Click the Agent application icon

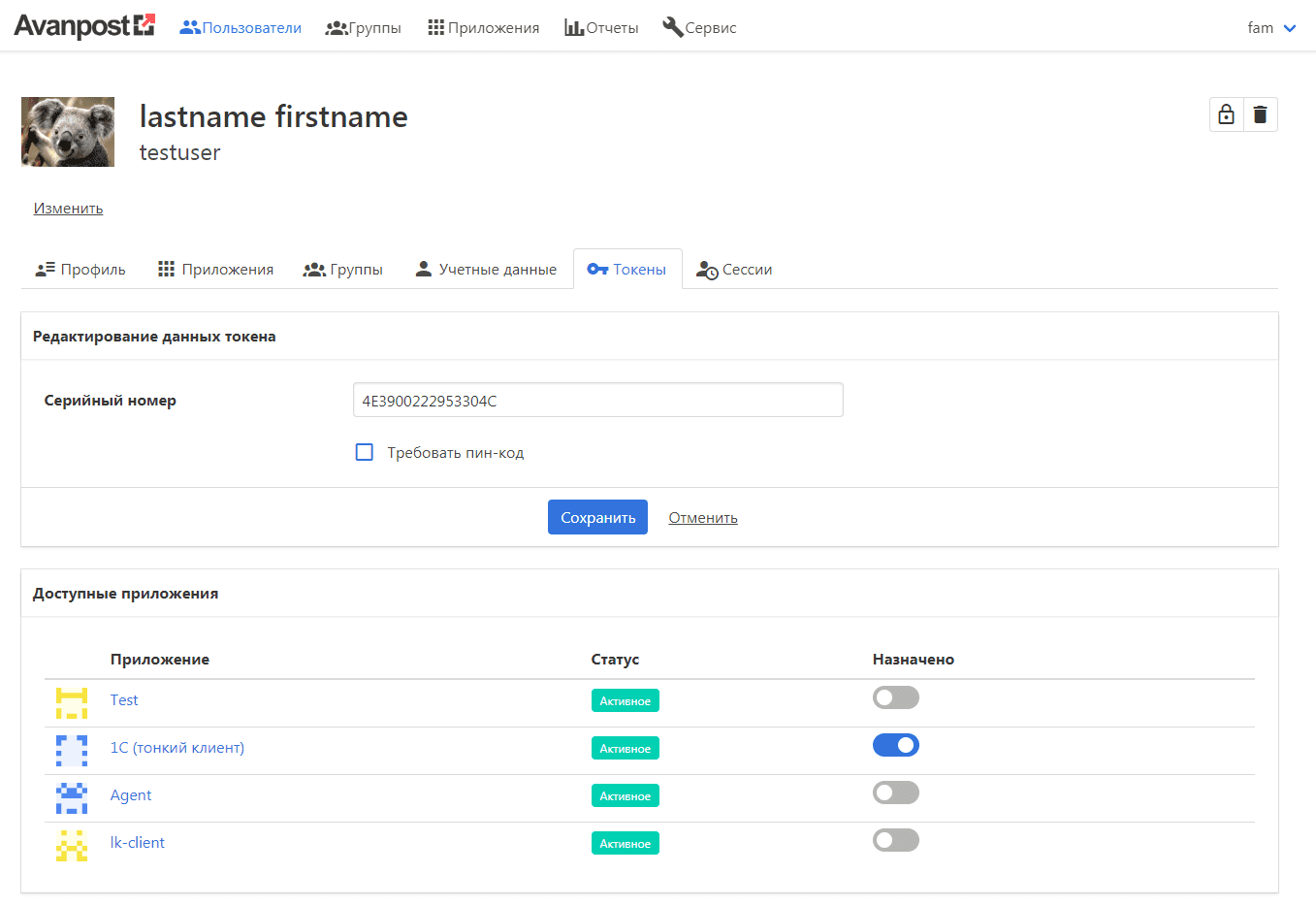tap(72, 797)
